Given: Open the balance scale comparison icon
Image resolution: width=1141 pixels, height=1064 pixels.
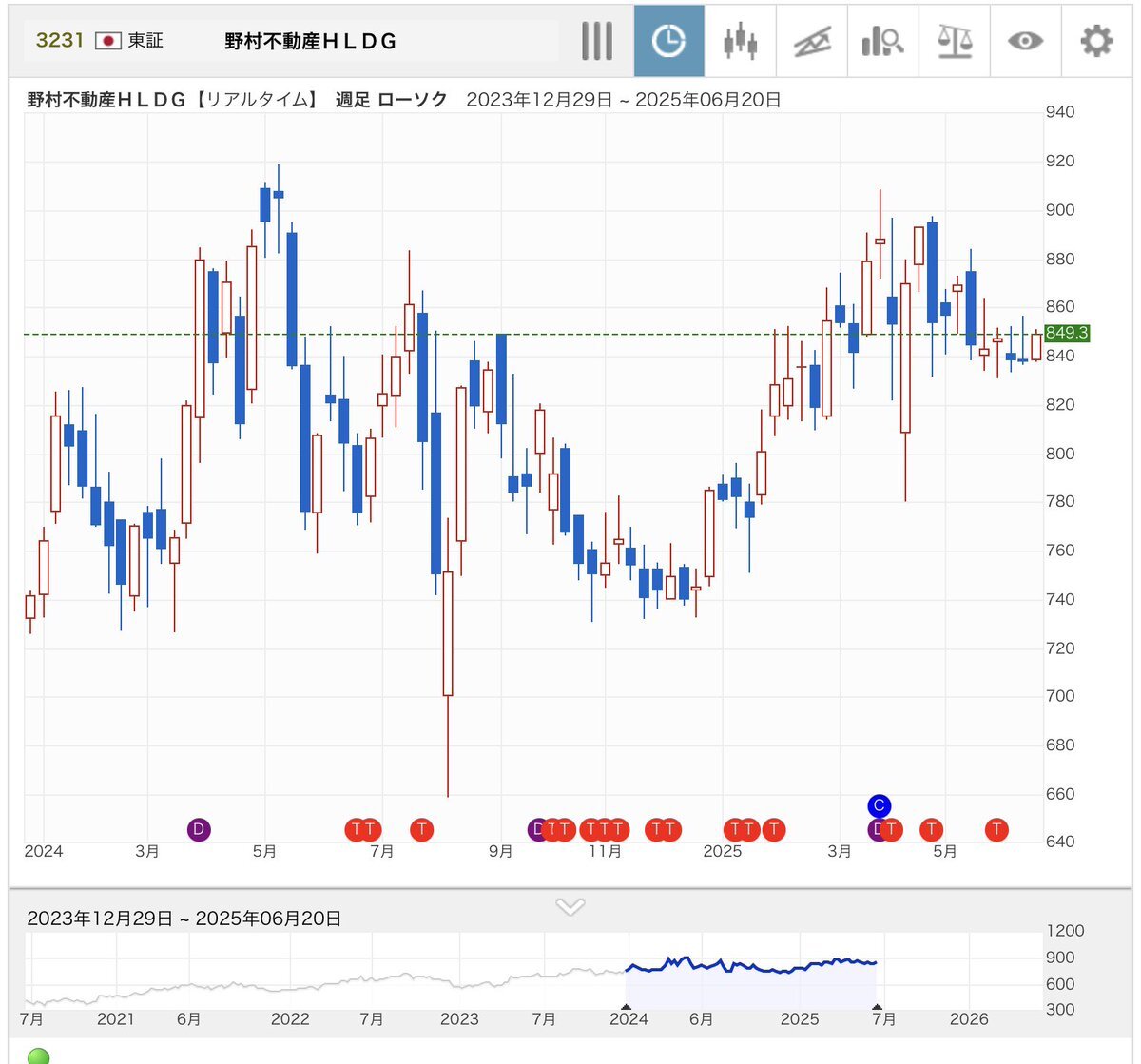Looking at the screenshot, I should [954, 41].
